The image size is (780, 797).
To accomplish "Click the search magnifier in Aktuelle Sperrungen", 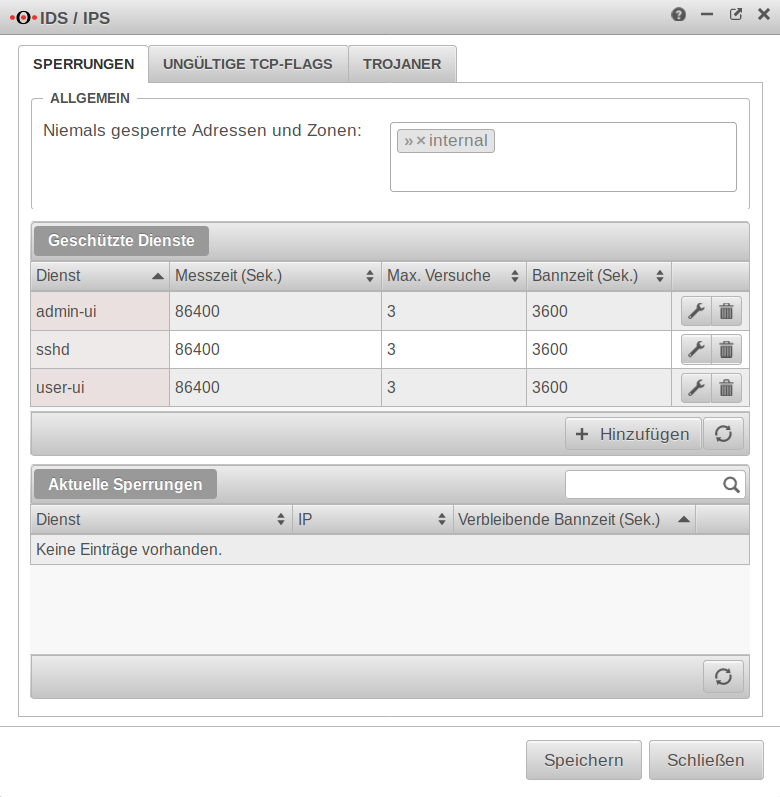I will click(733, 485).
